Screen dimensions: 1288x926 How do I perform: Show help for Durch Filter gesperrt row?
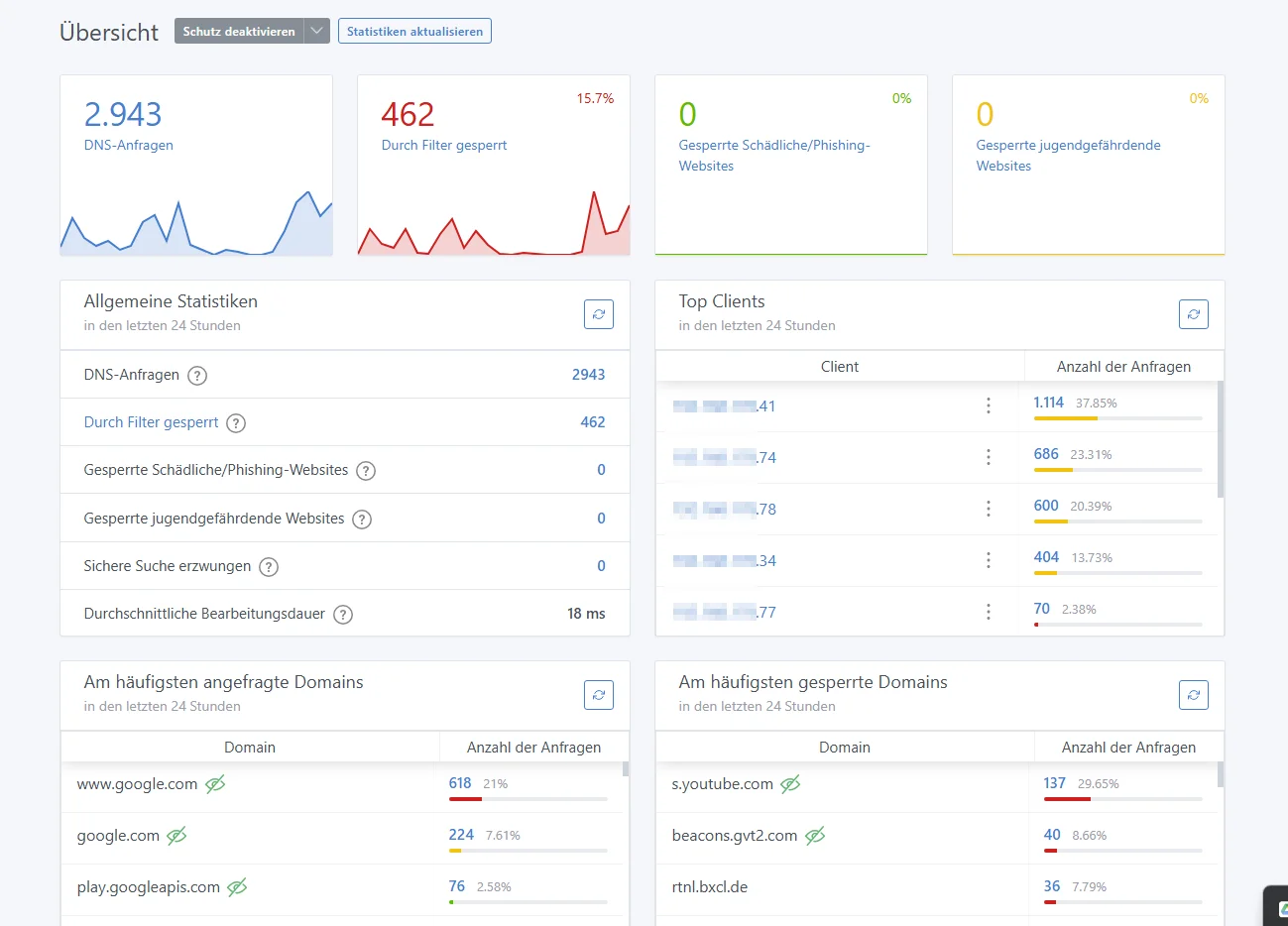click(236, 423)
